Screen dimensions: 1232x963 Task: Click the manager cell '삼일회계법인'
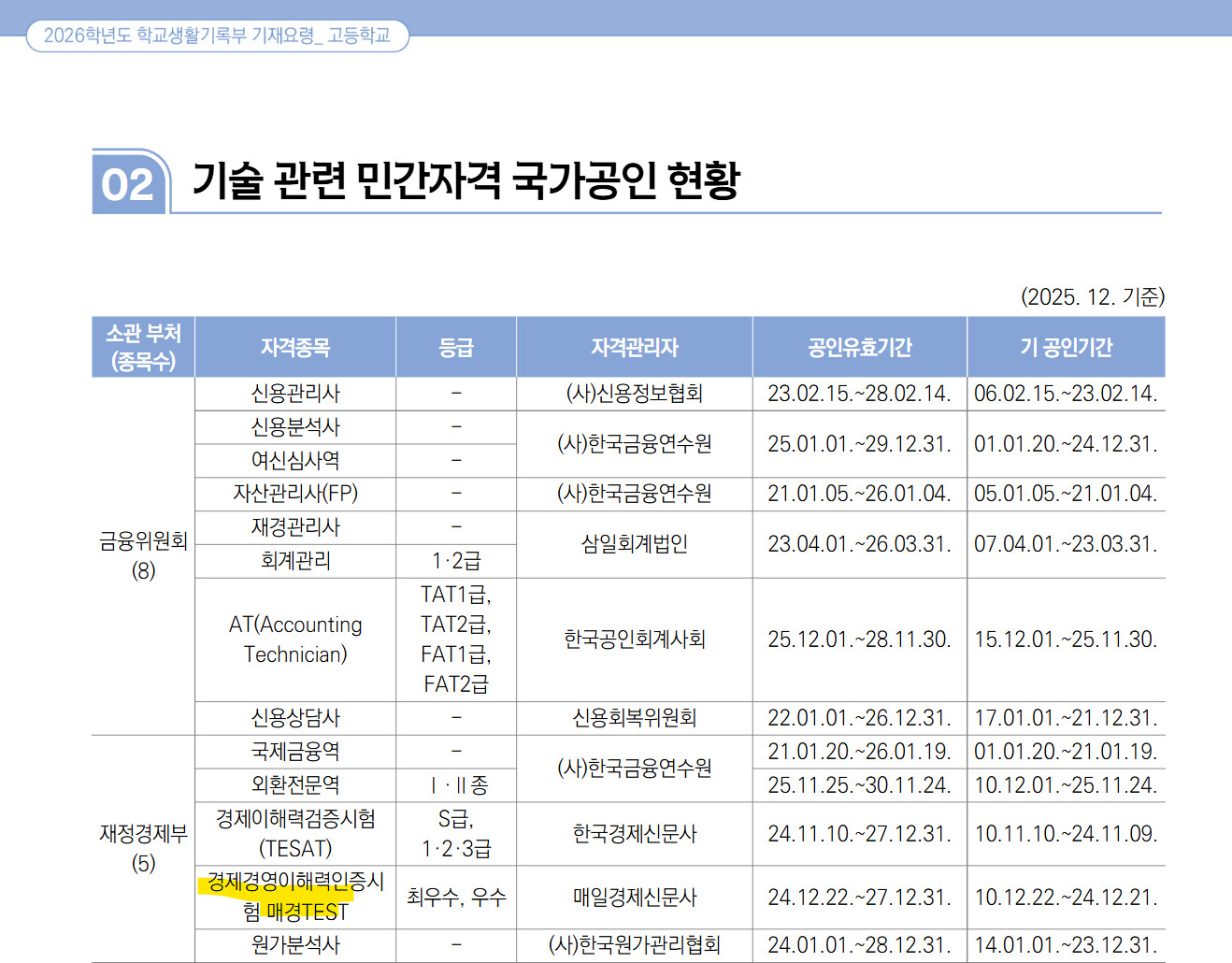coord(635,544)
